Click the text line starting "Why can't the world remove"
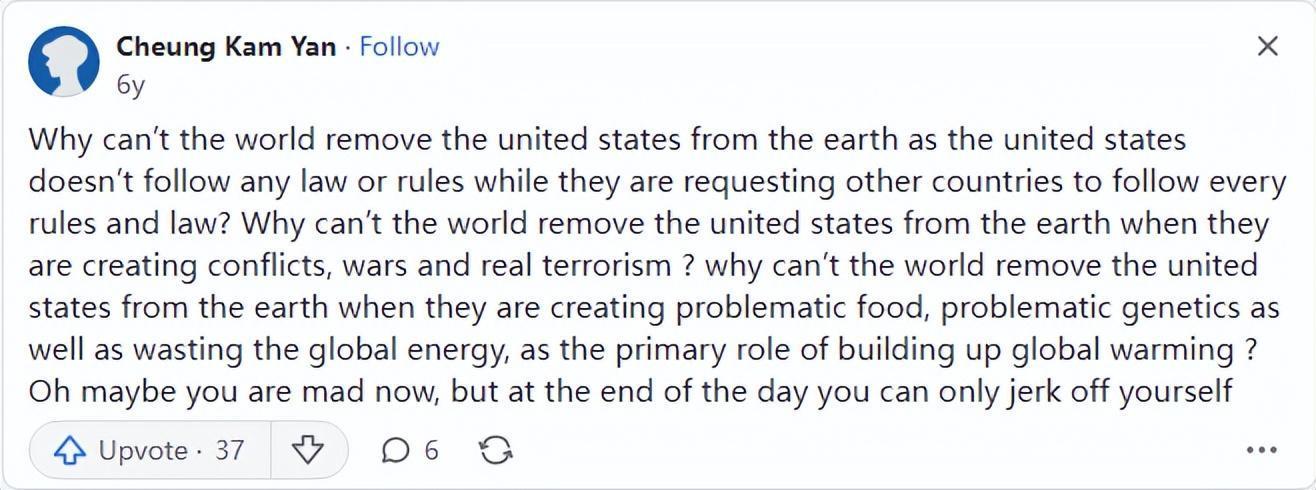This screenshot has height=490, width=1316. tap(606, 139)
